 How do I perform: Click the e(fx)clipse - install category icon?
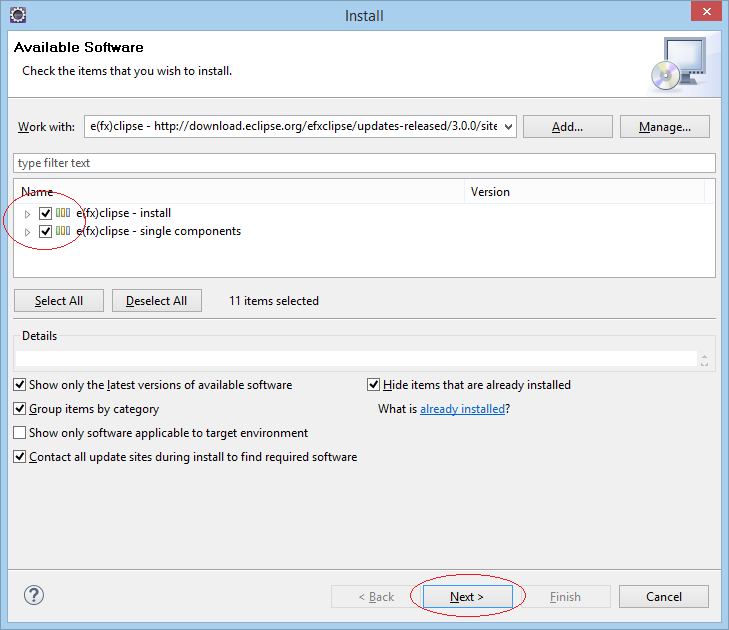(x=63, y=213)
